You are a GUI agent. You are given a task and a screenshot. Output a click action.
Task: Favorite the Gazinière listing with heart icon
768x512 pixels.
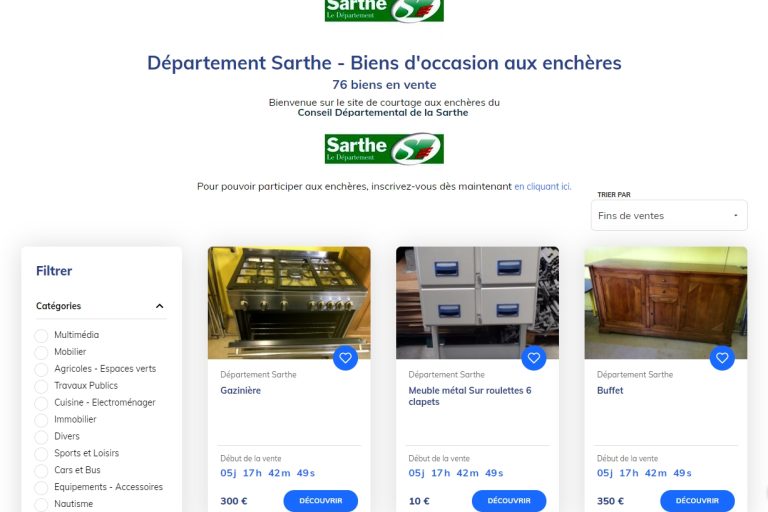pos(345,358)
